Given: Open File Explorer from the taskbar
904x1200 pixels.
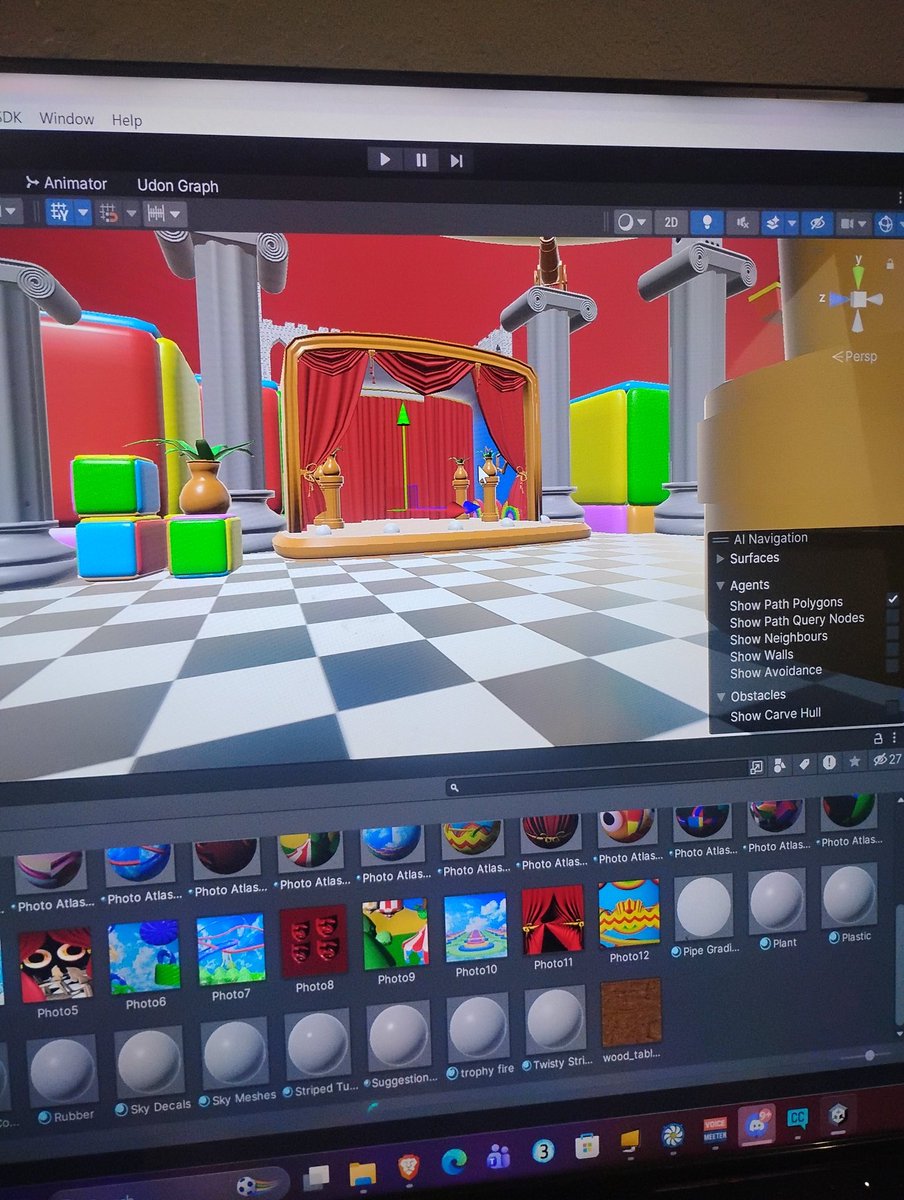Looking at the screenshot, I should point(362,1173).
